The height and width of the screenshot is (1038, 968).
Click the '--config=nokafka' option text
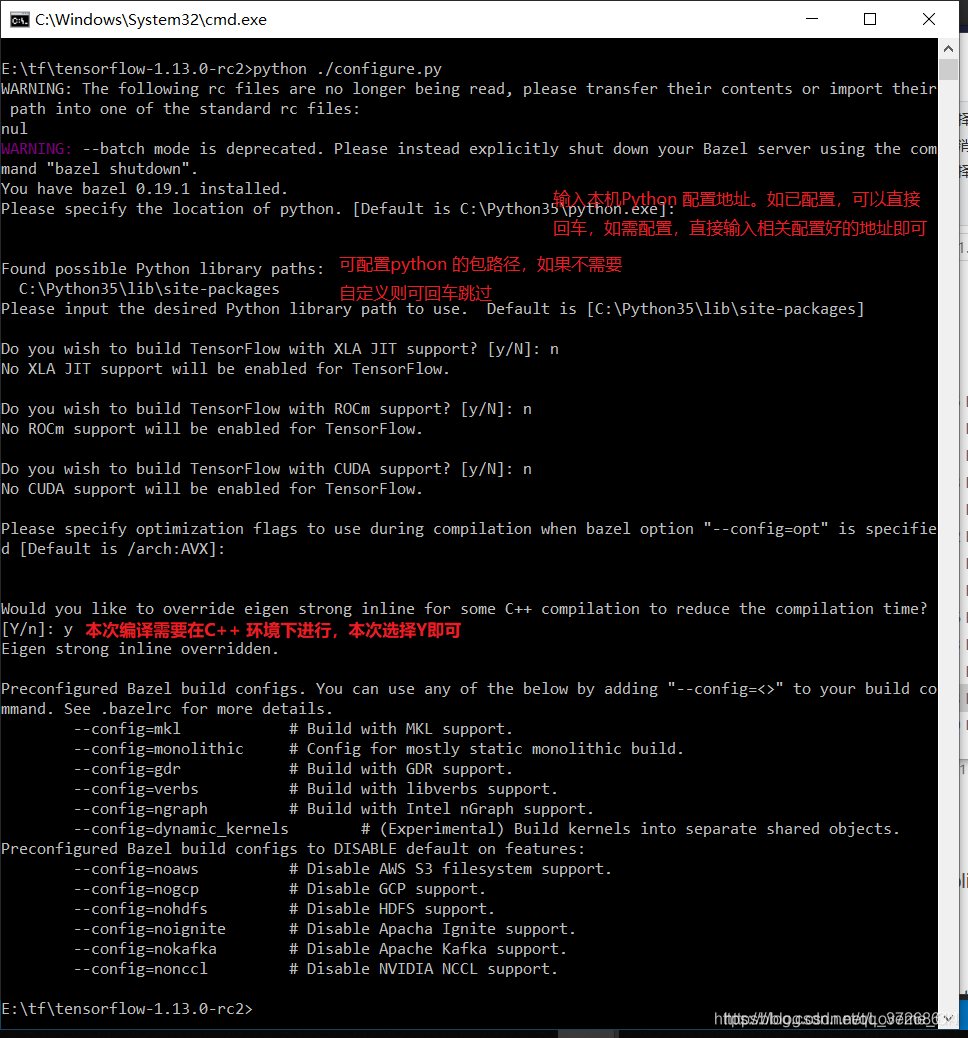click(145, 949)
